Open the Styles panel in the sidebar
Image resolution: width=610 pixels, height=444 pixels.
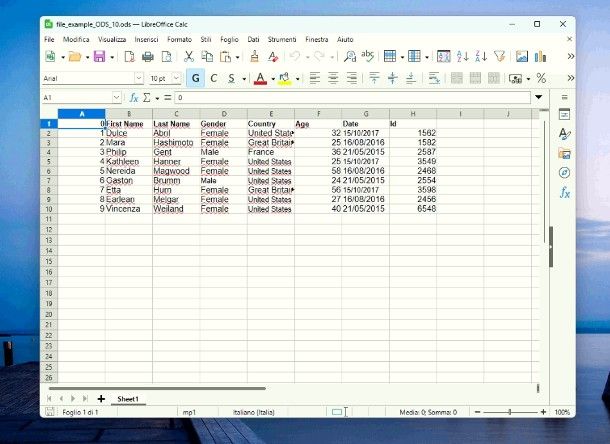[x=564, y=133]
